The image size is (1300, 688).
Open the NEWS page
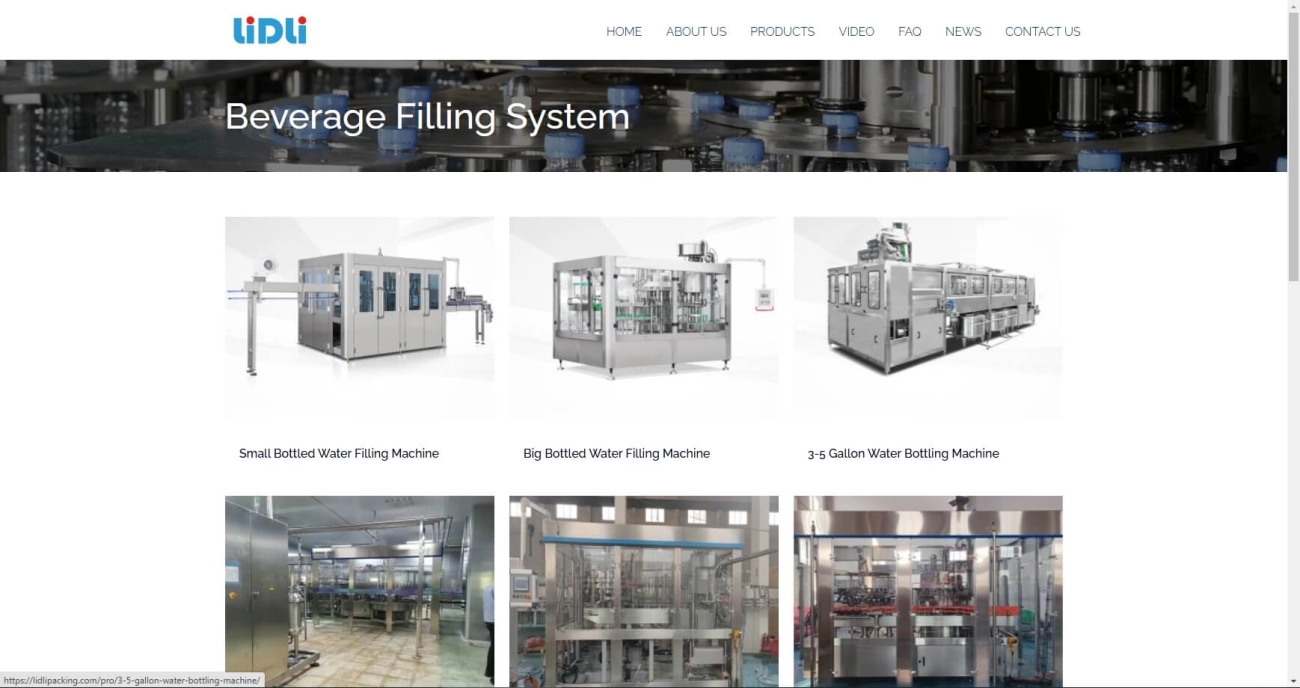point(963,32)
